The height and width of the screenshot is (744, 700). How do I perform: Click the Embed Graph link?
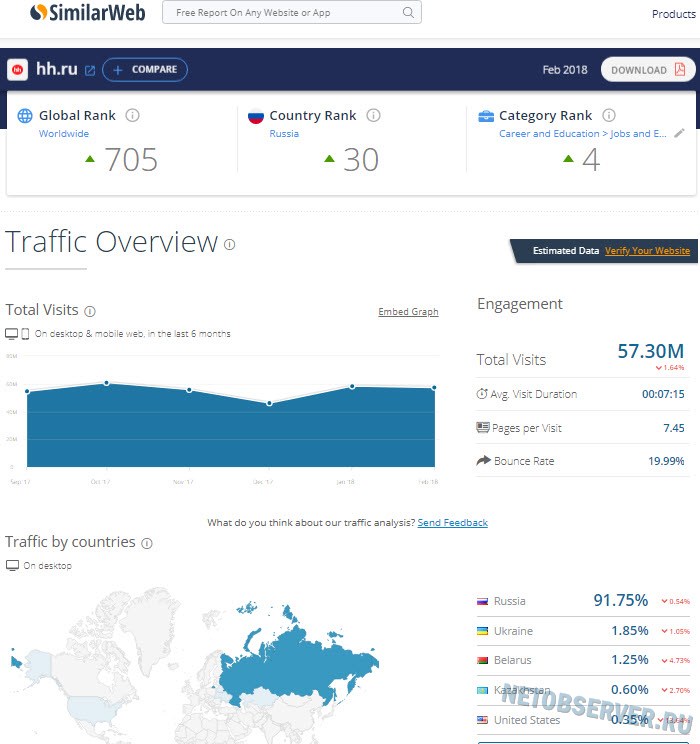tap(408, 312)
